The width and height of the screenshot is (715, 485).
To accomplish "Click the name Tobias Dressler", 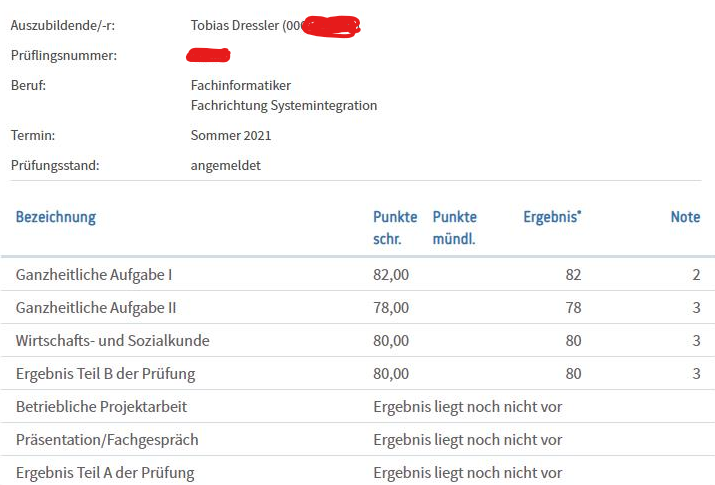I will (x=234, y=26).
